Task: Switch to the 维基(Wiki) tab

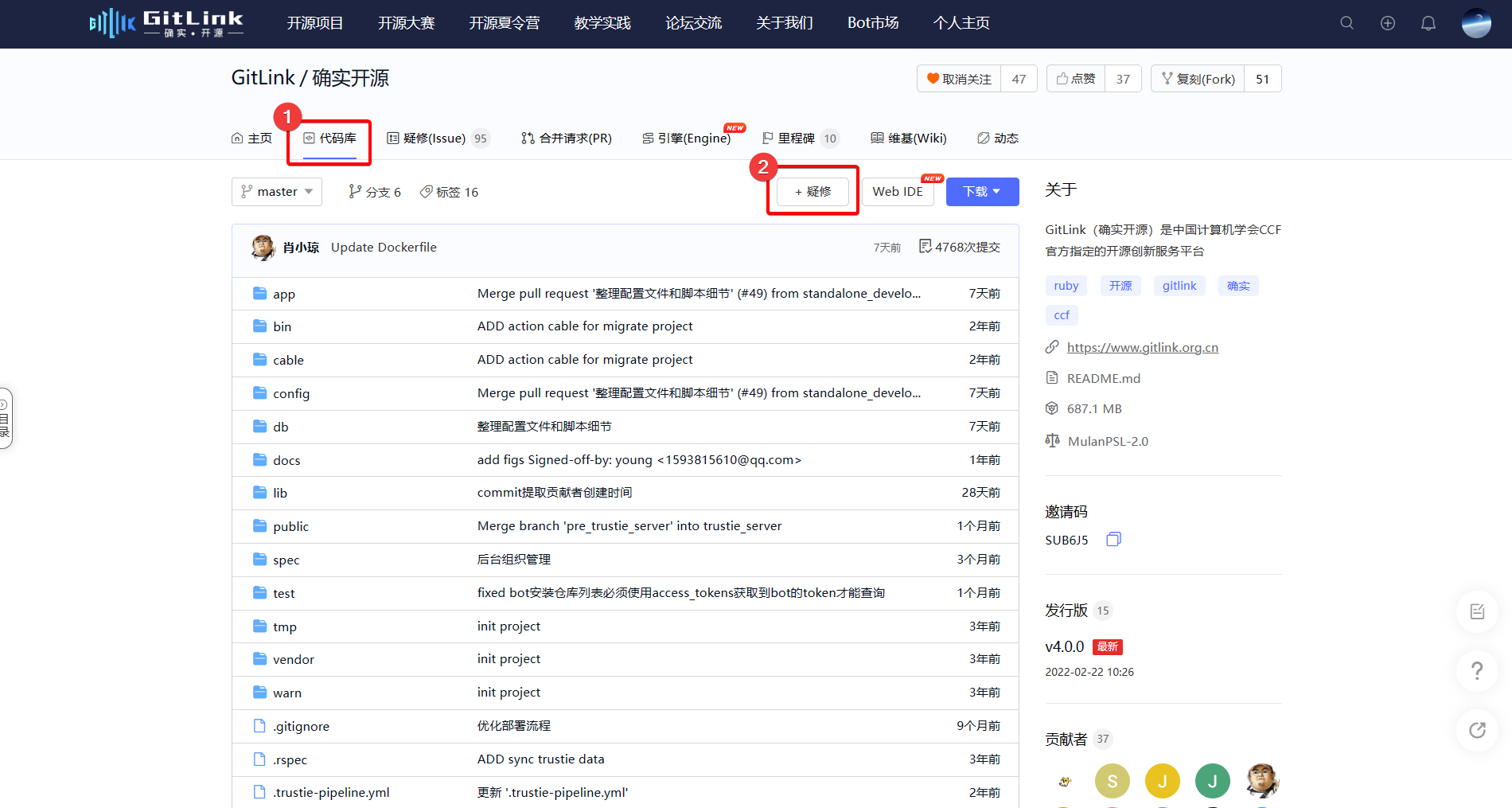Action: (x=909, y=139)
